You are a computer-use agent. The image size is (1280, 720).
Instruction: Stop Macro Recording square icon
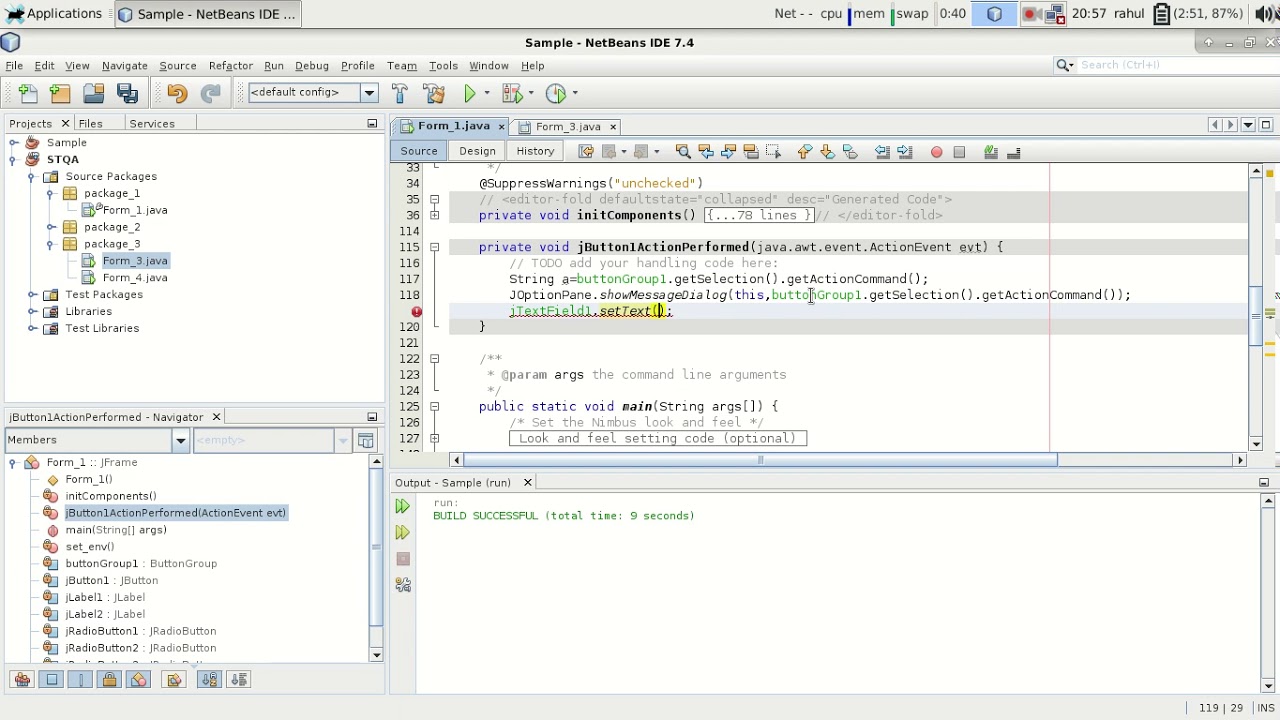point(959,152)
